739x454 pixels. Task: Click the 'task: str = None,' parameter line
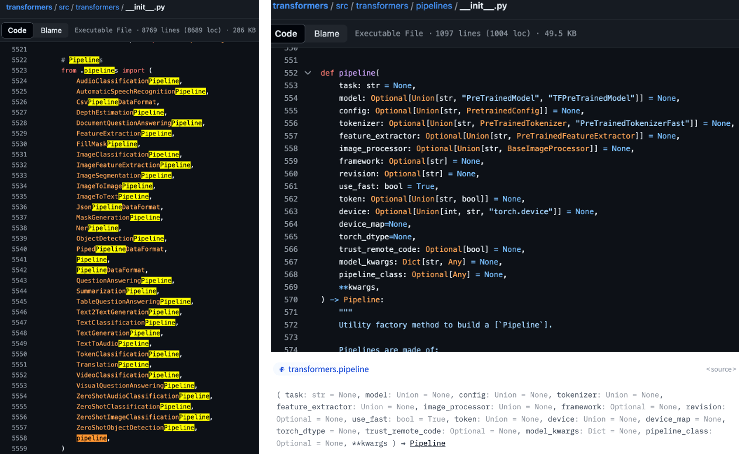[377, 85]
